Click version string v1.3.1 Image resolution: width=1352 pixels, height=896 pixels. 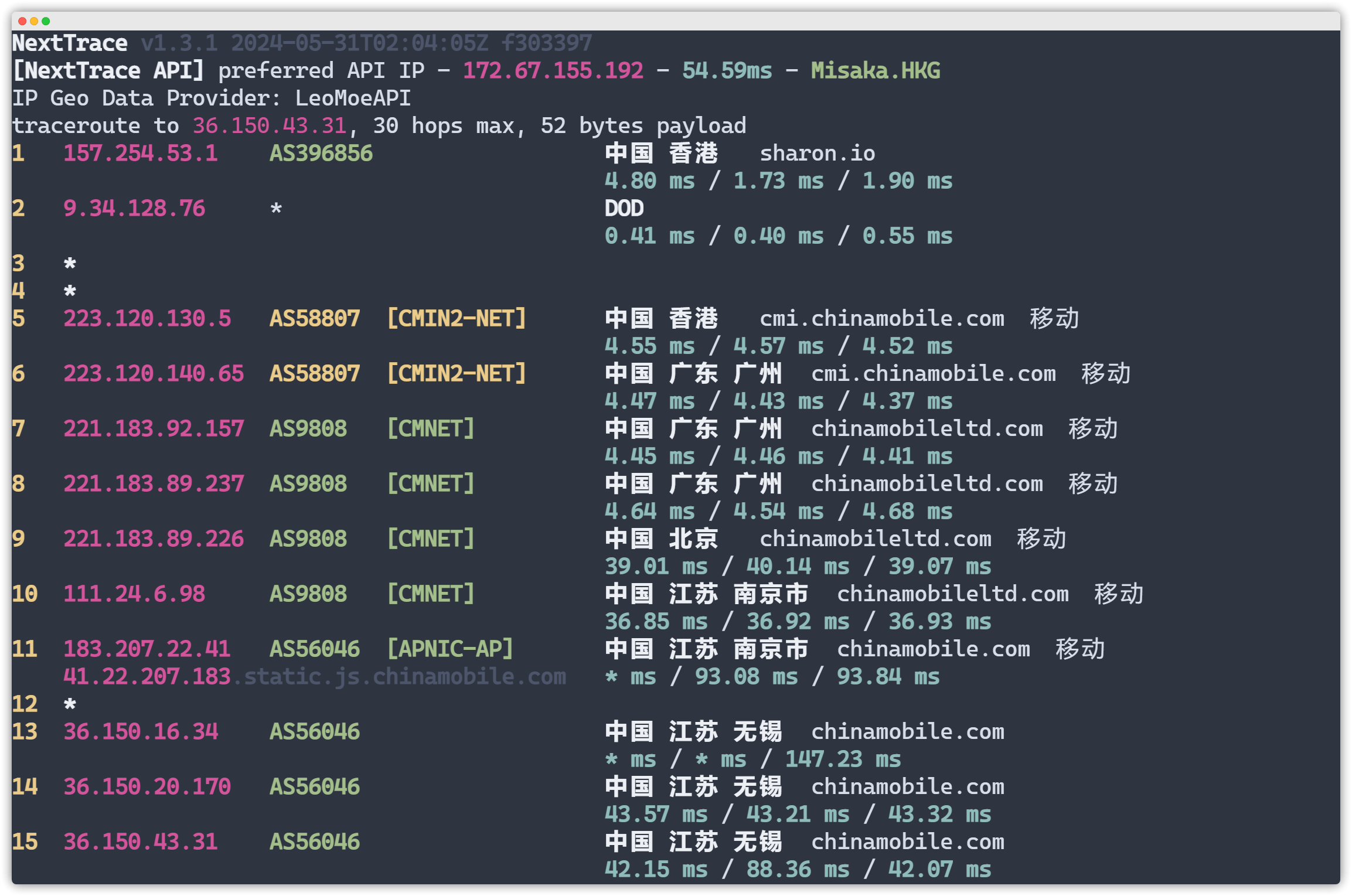(x=179, y=43)
